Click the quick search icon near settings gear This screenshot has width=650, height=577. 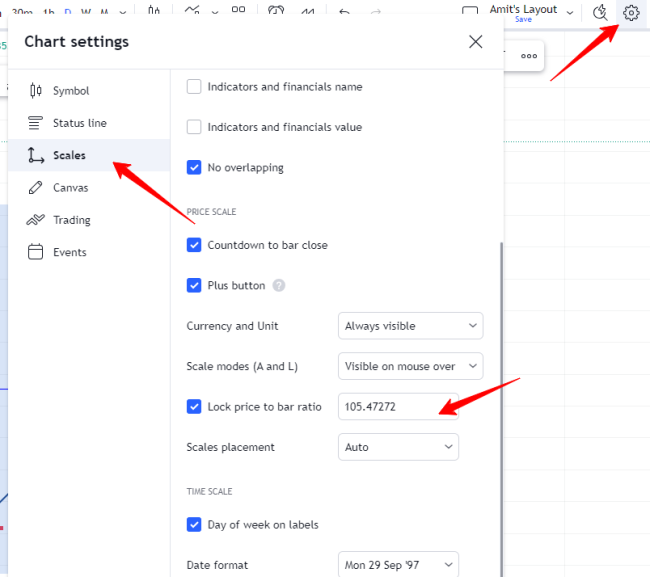click(600, 13)
